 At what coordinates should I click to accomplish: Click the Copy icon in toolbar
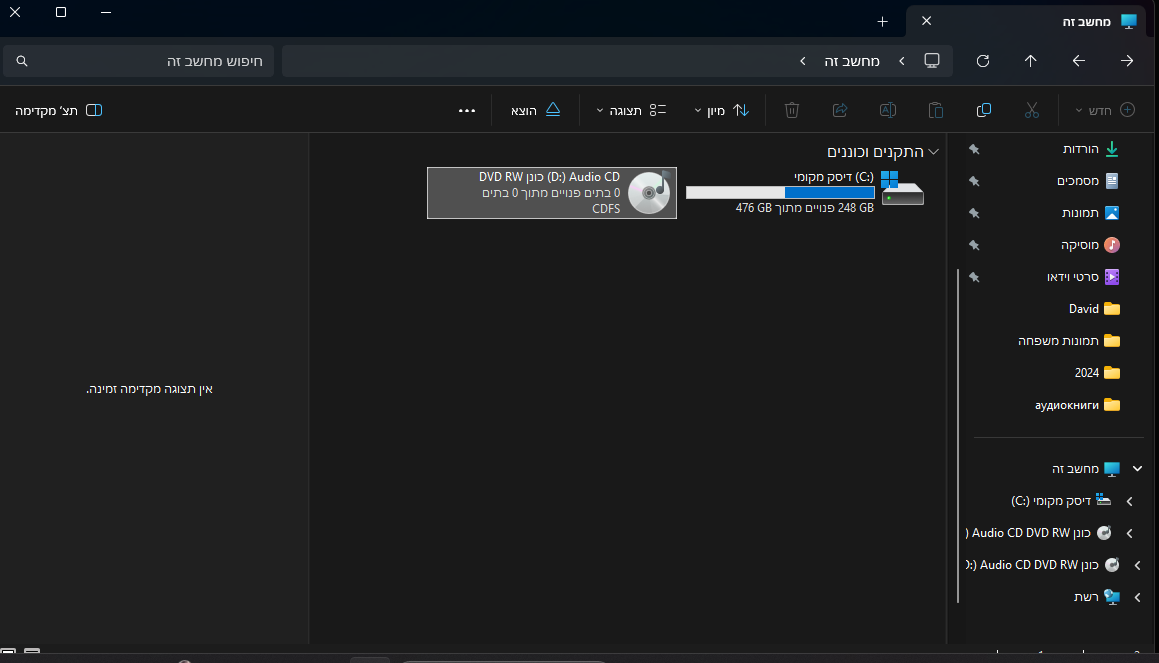[x=984, y=110]
